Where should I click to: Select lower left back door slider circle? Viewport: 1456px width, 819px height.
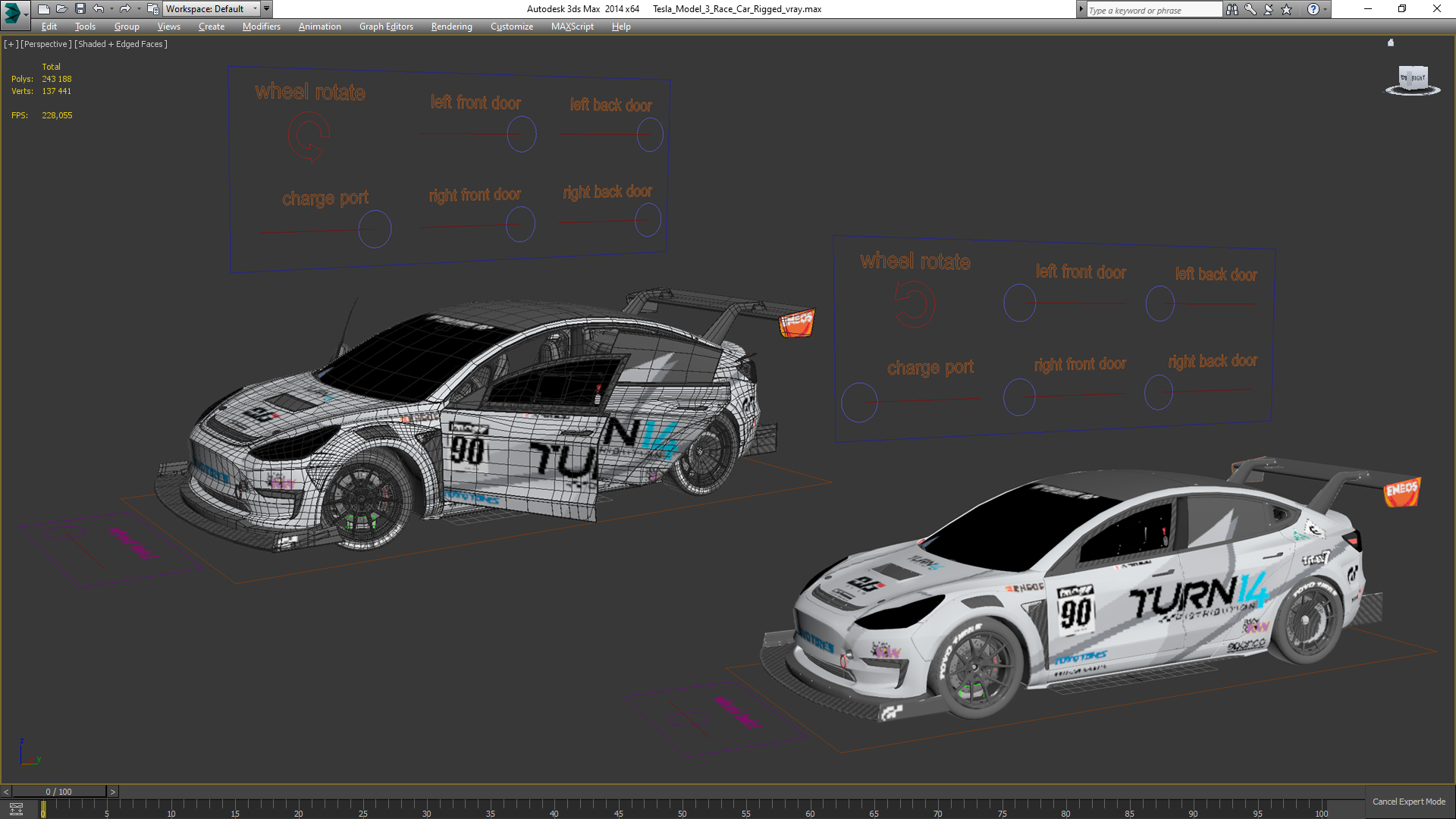[x=1160, y=303]
